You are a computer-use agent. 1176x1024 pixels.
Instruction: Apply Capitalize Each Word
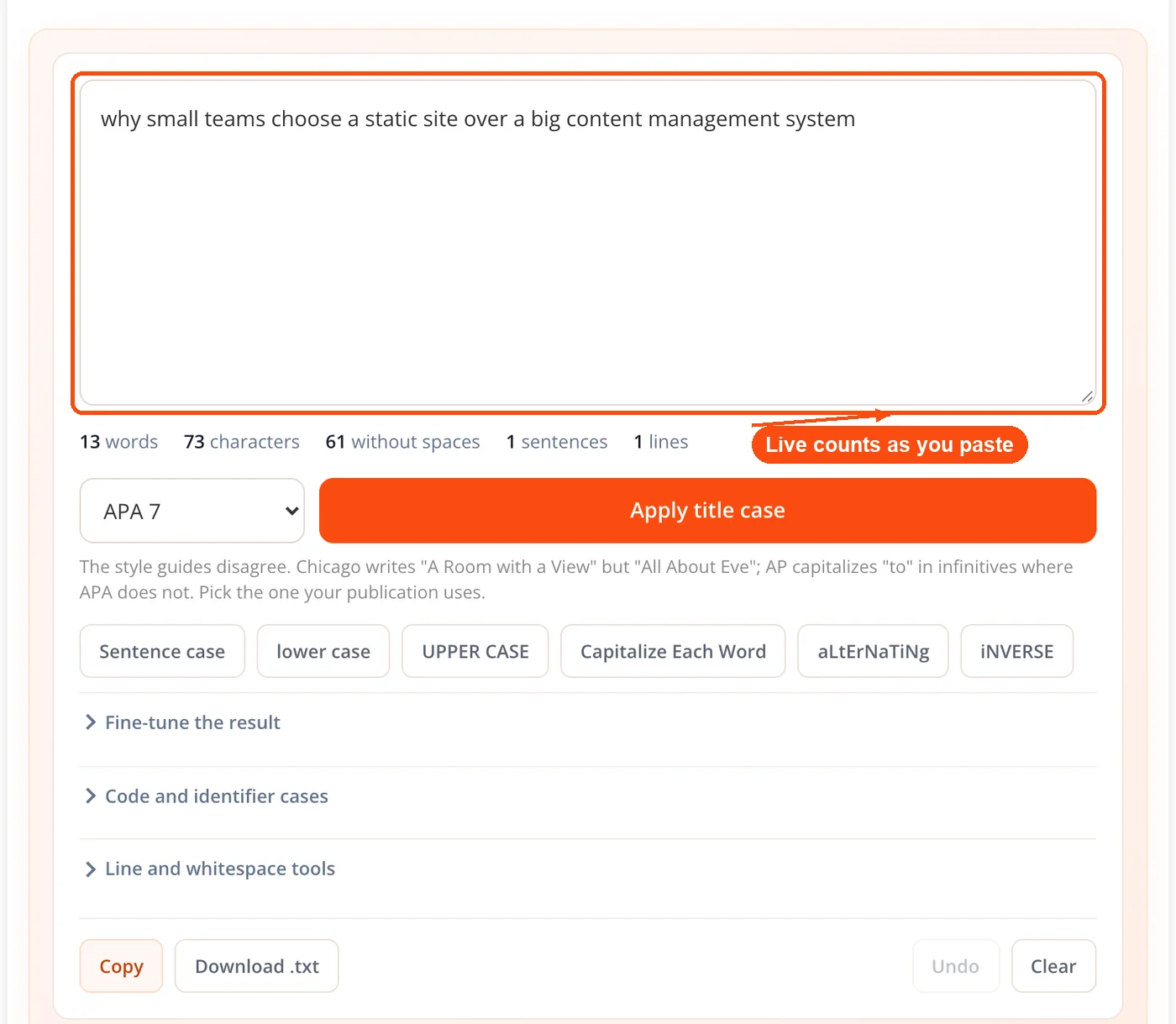(673, 651)
